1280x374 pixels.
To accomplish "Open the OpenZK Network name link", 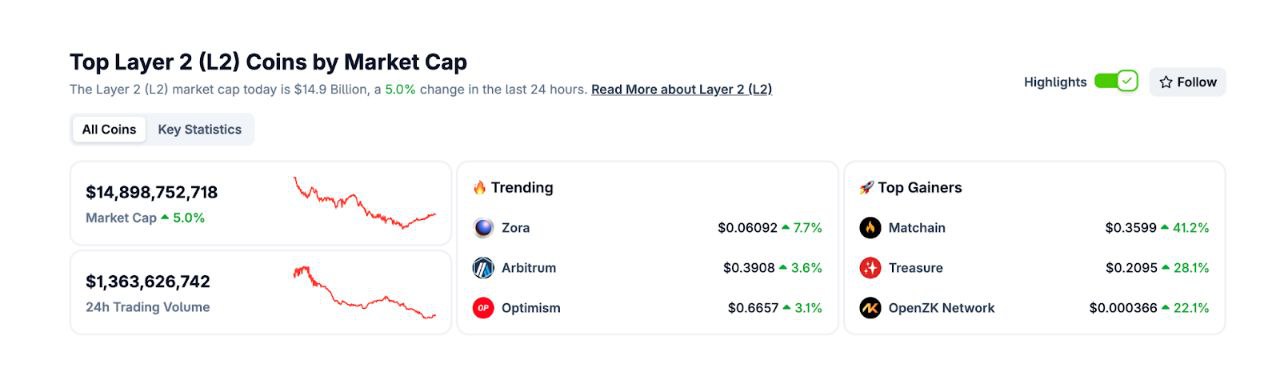I will pyautogui.click(x=941, y=308).
